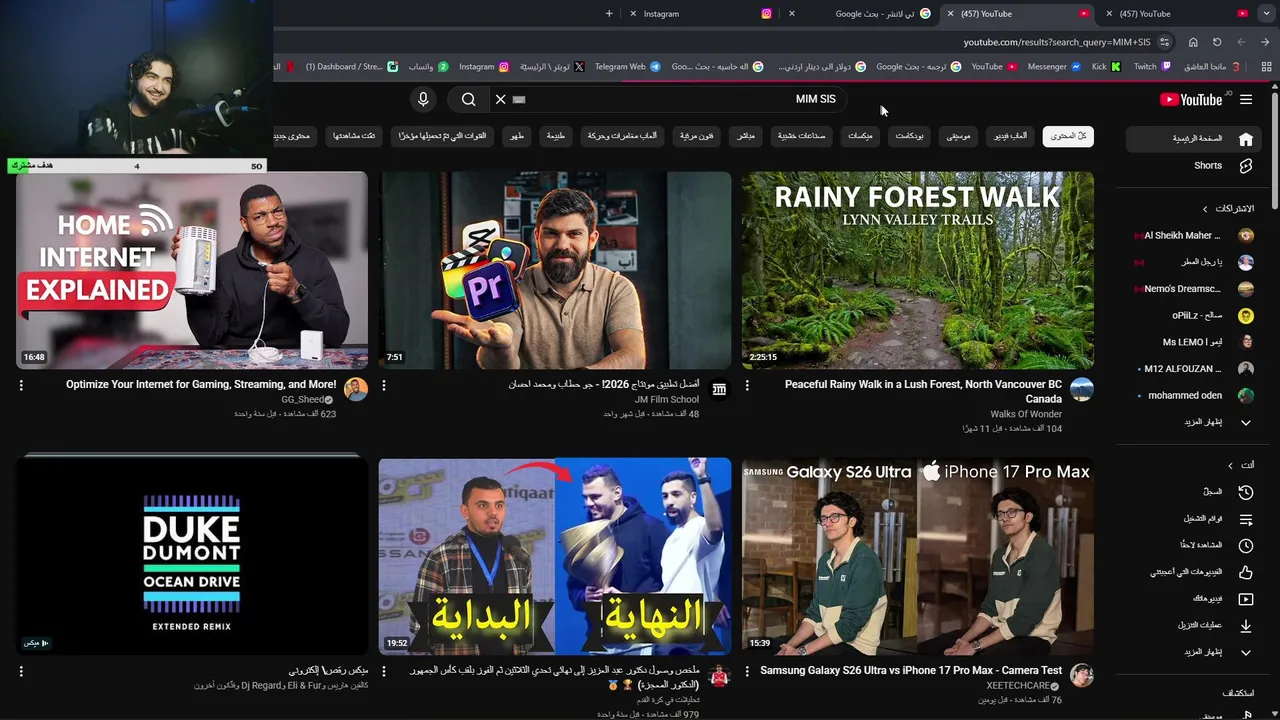
Task: Open the Walks Of Wonder channel name
Action: point(1026,414)
